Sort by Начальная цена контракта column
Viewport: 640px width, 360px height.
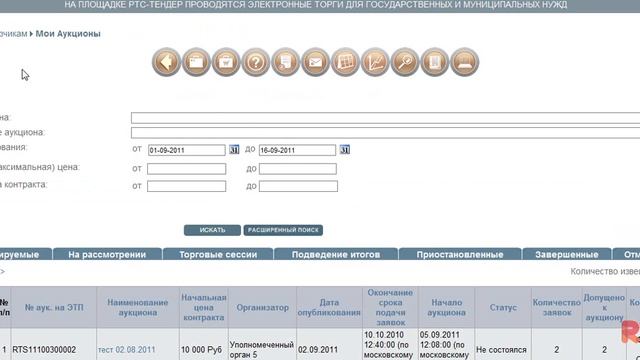tap(204, 307)
